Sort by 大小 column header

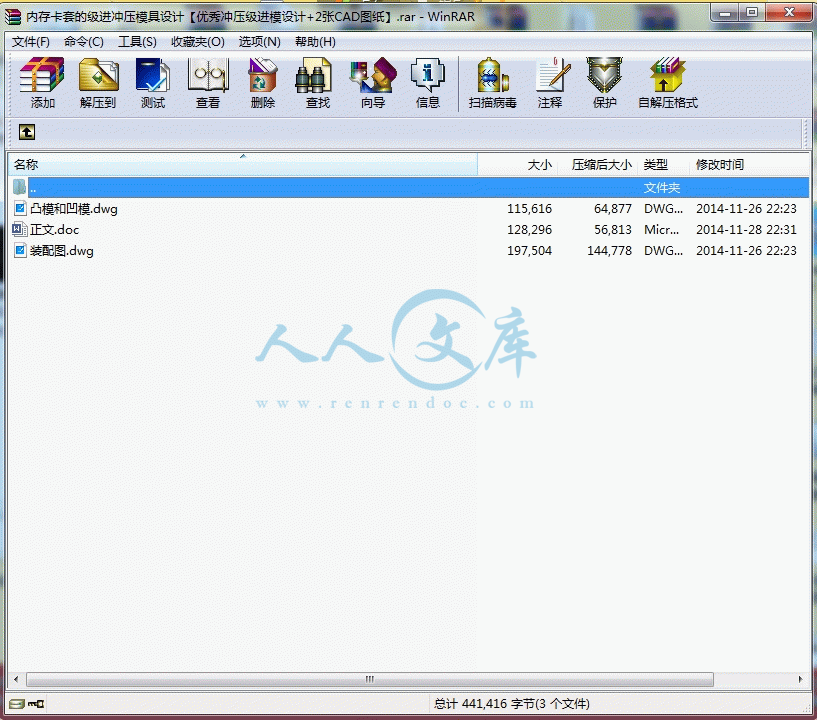(518, 165)
